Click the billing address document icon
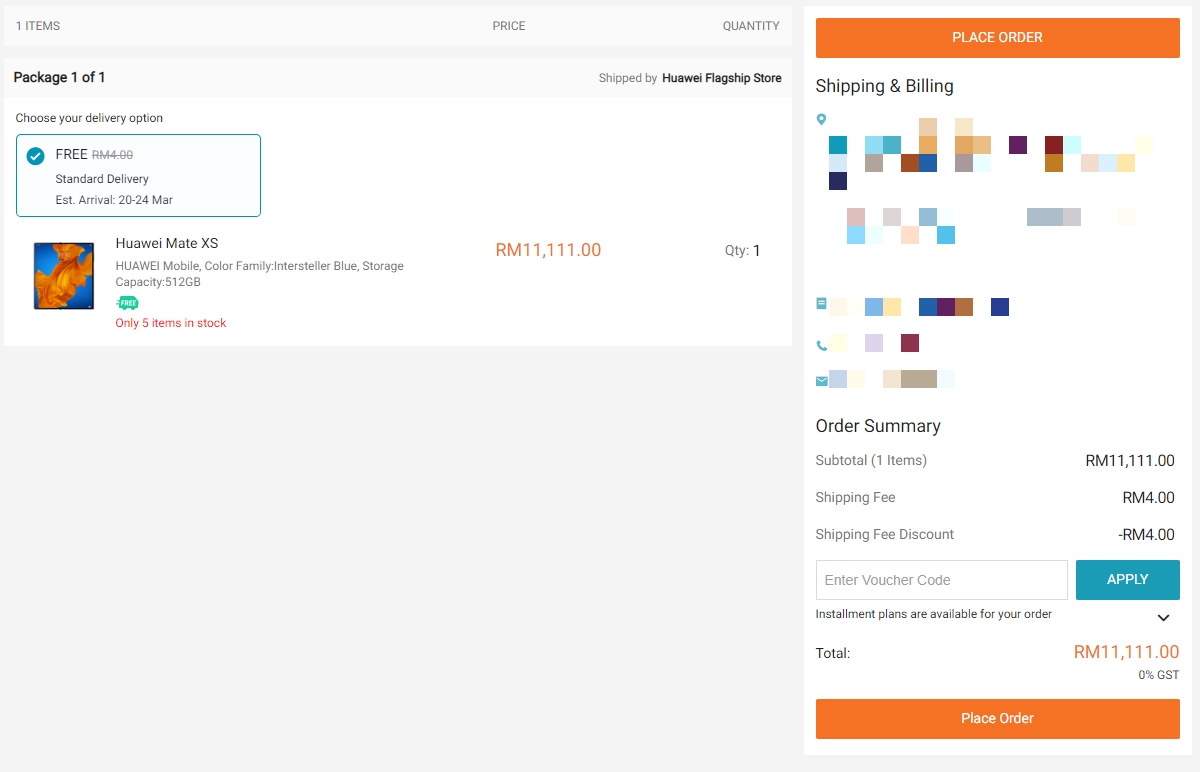Image resolution: width=1200 pixels, height=772 pixels. coord(822,303)
